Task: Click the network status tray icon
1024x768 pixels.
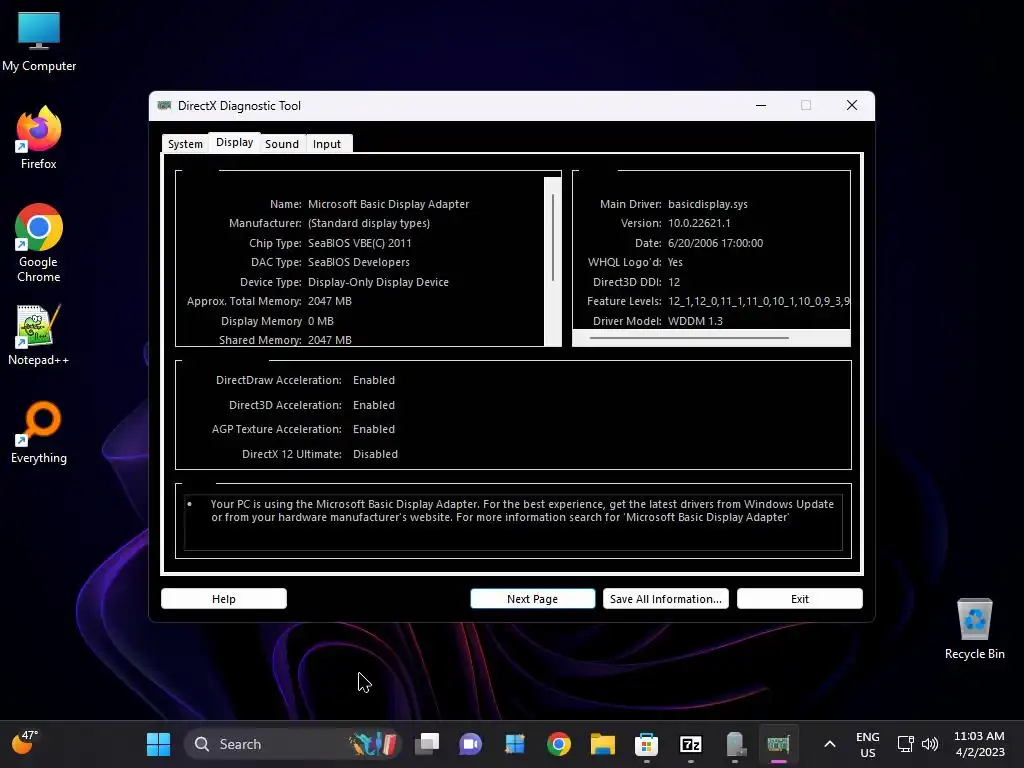Action: coord(905,744)
